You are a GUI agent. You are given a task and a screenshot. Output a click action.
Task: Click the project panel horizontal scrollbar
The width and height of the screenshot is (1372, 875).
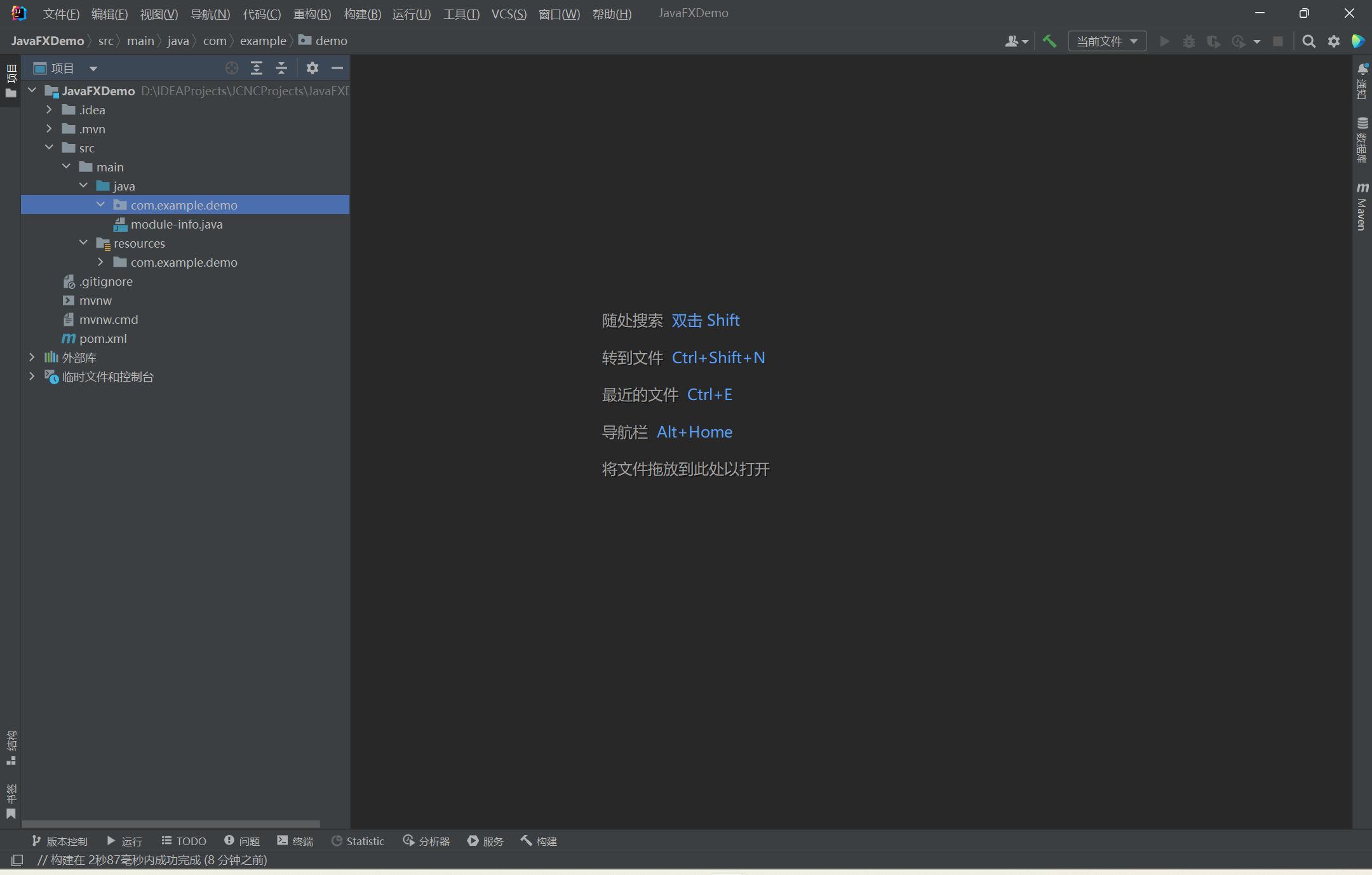tap(171, 824)
